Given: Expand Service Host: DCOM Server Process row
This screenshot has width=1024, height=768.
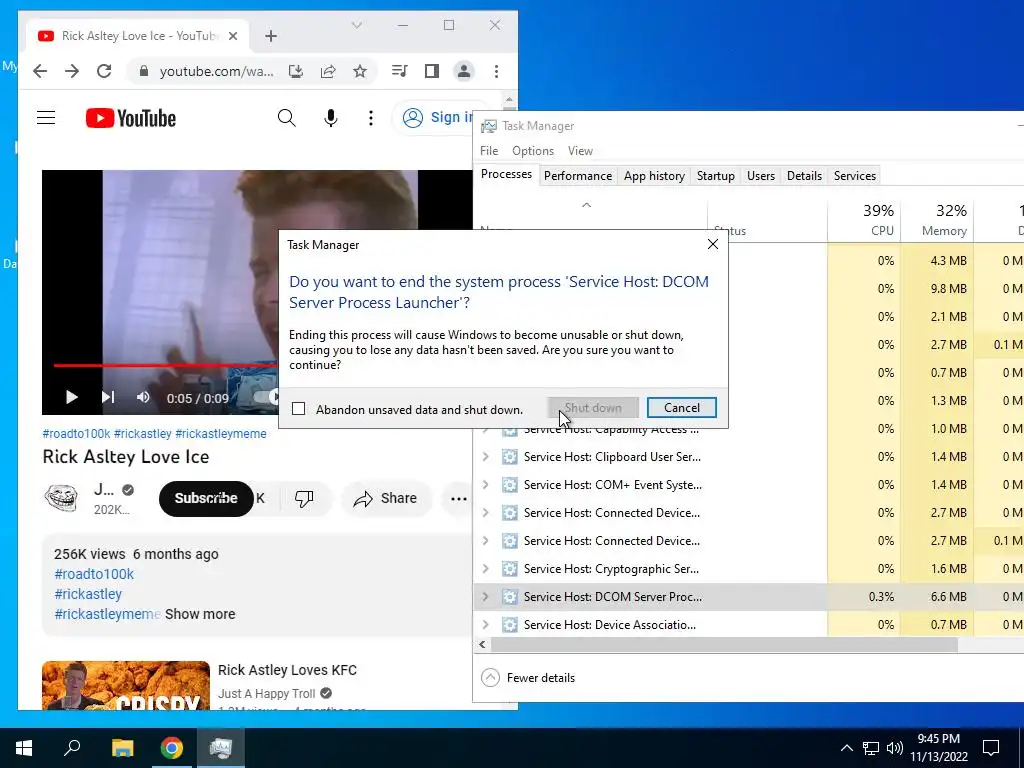Looking at the screenshot, I should 485,596.
